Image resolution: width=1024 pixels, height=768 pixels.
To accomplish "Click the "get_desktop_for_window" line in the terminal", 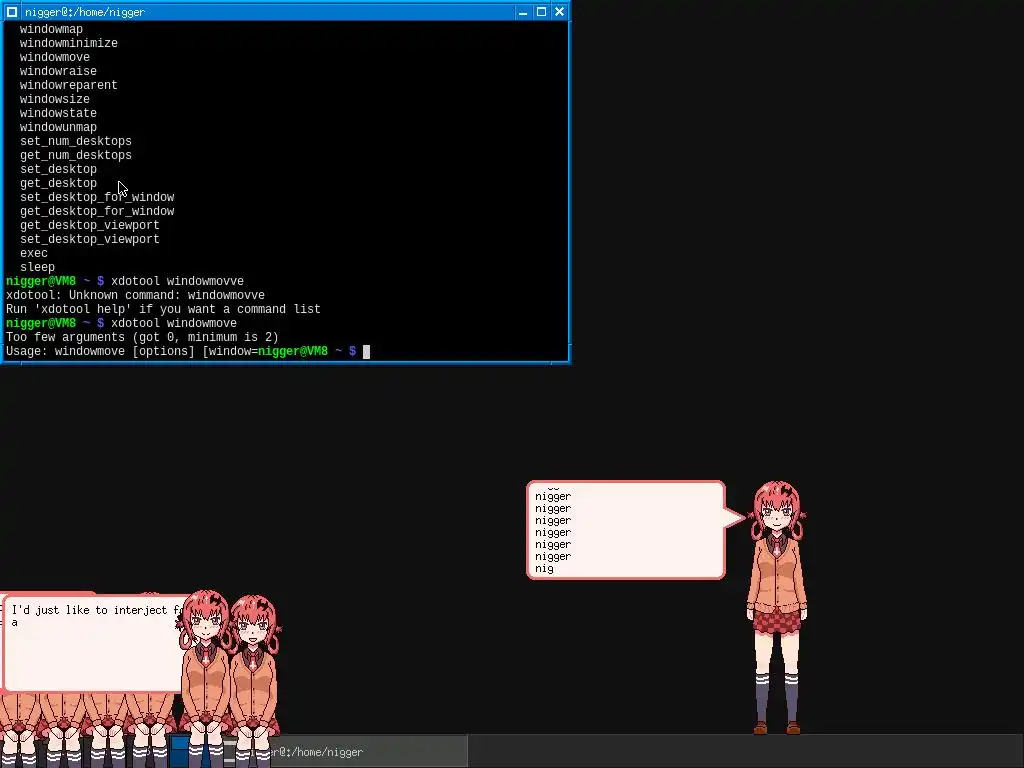I will (97, 212).
